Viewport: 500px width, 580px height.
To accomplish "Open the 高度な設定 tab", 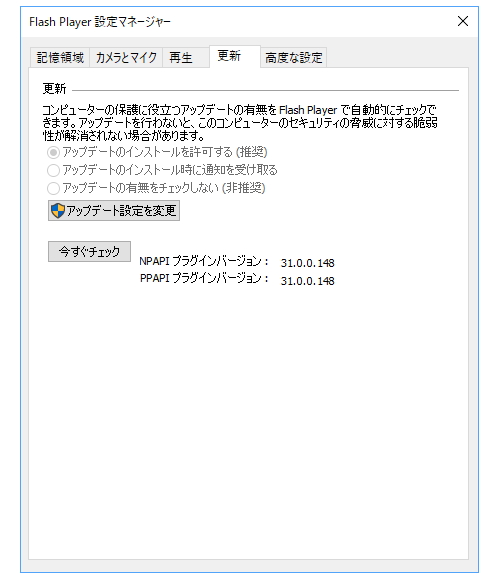I will point(294,58).
